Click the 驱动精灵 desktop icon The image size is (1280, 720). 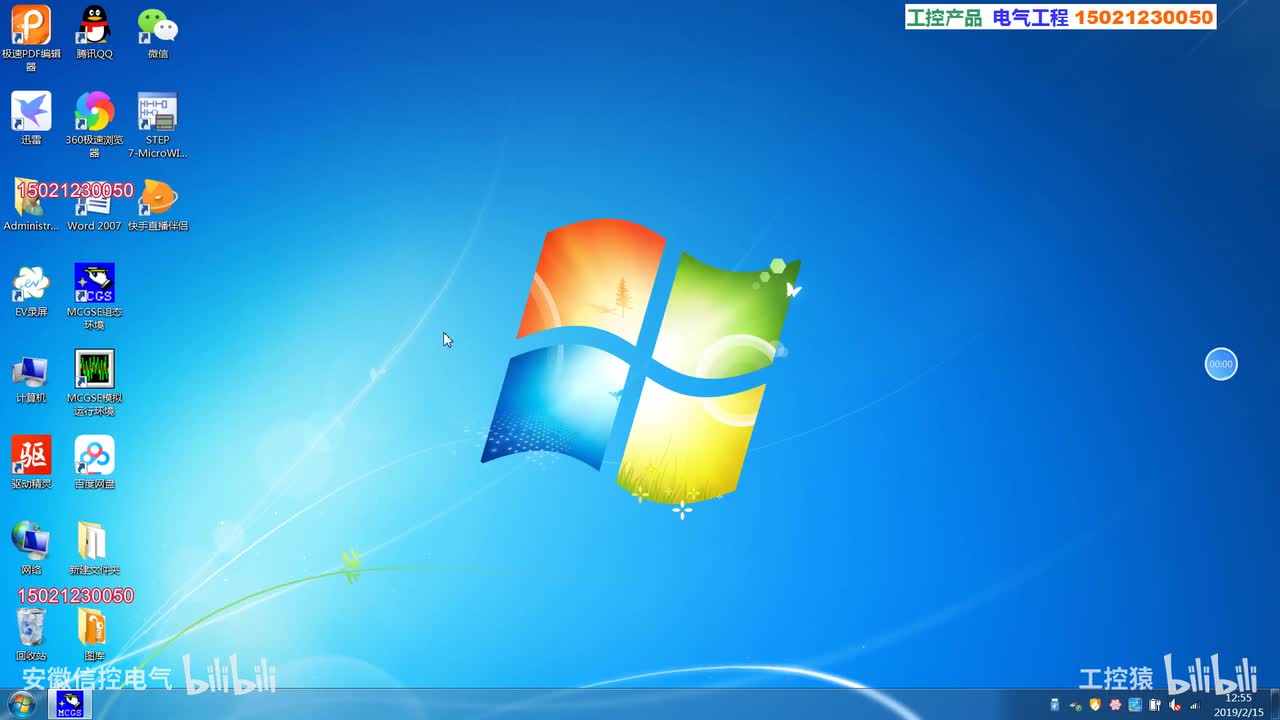[x=31, y=462]
